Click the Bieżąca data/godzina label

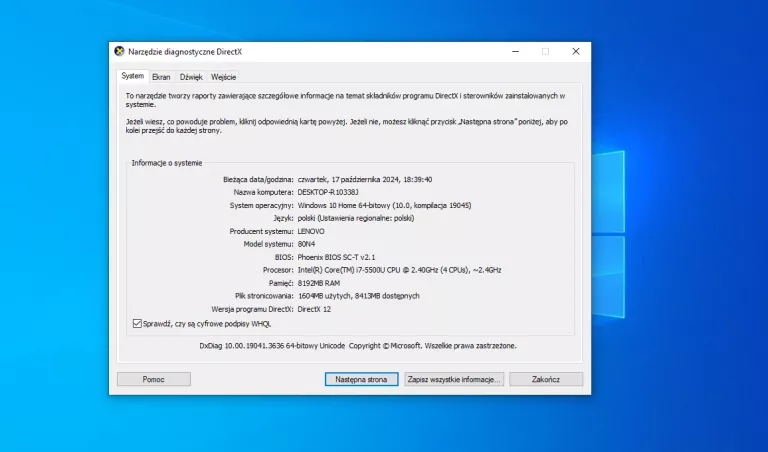(x=258, y=180)
